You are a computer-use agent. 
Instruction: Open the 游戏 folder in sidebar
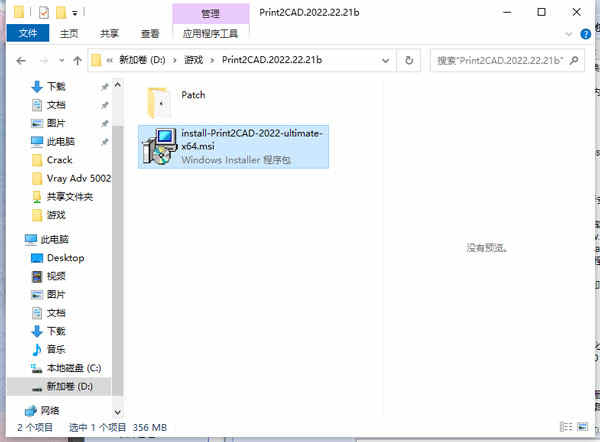tap(57, 215)
